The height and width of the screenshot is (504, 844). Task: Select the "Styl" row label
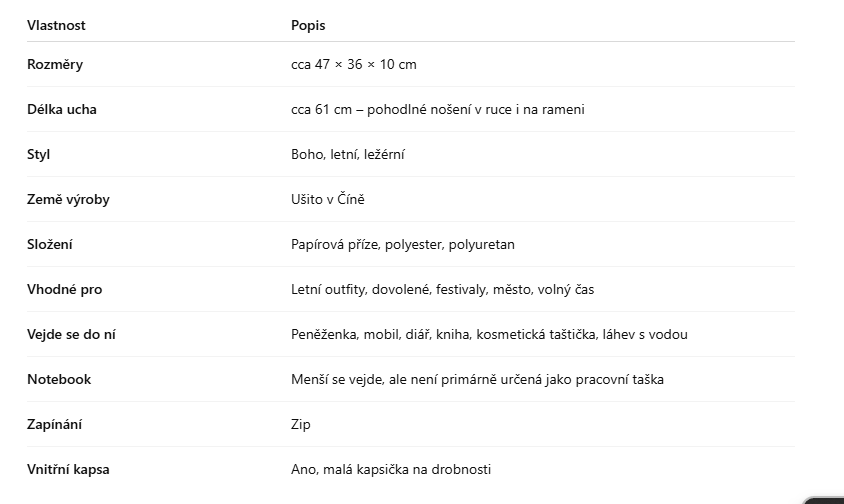pos(39,154)
